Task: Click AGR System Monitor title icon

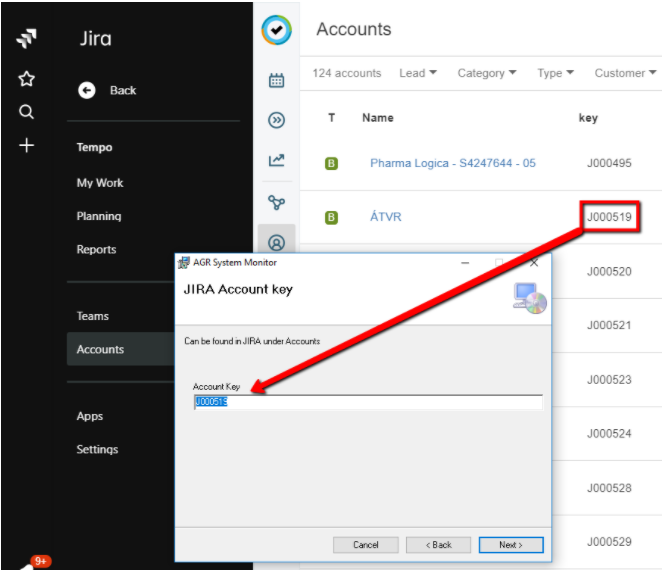Action: point(184,263)
